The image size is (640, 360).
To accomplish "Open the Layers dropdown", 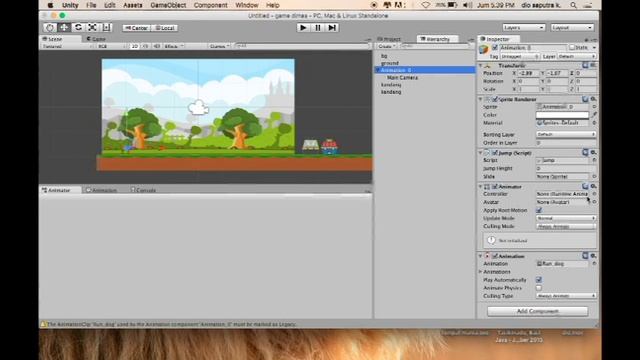I will tap(524, 27).
